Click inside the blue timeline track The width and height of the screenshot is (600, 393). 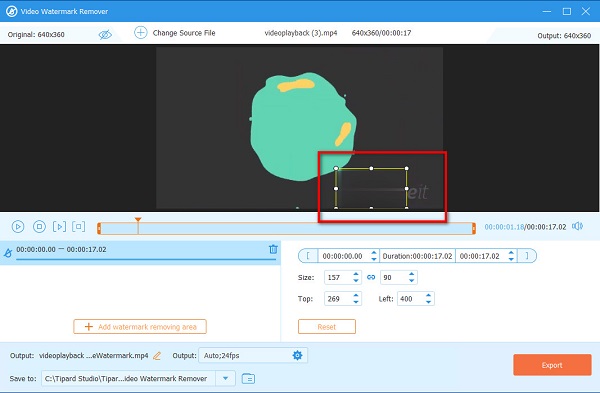[286, 228]
